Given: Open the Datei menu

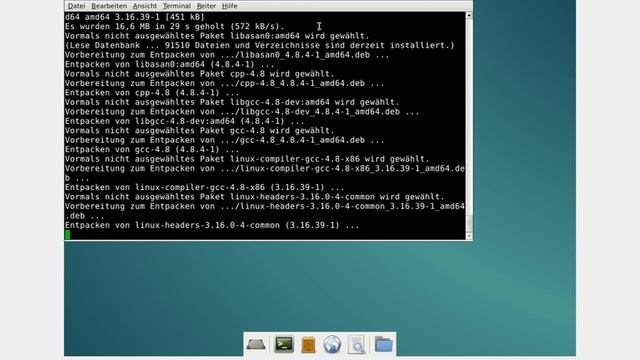Looking at the screenshot, I should point(76,6).
